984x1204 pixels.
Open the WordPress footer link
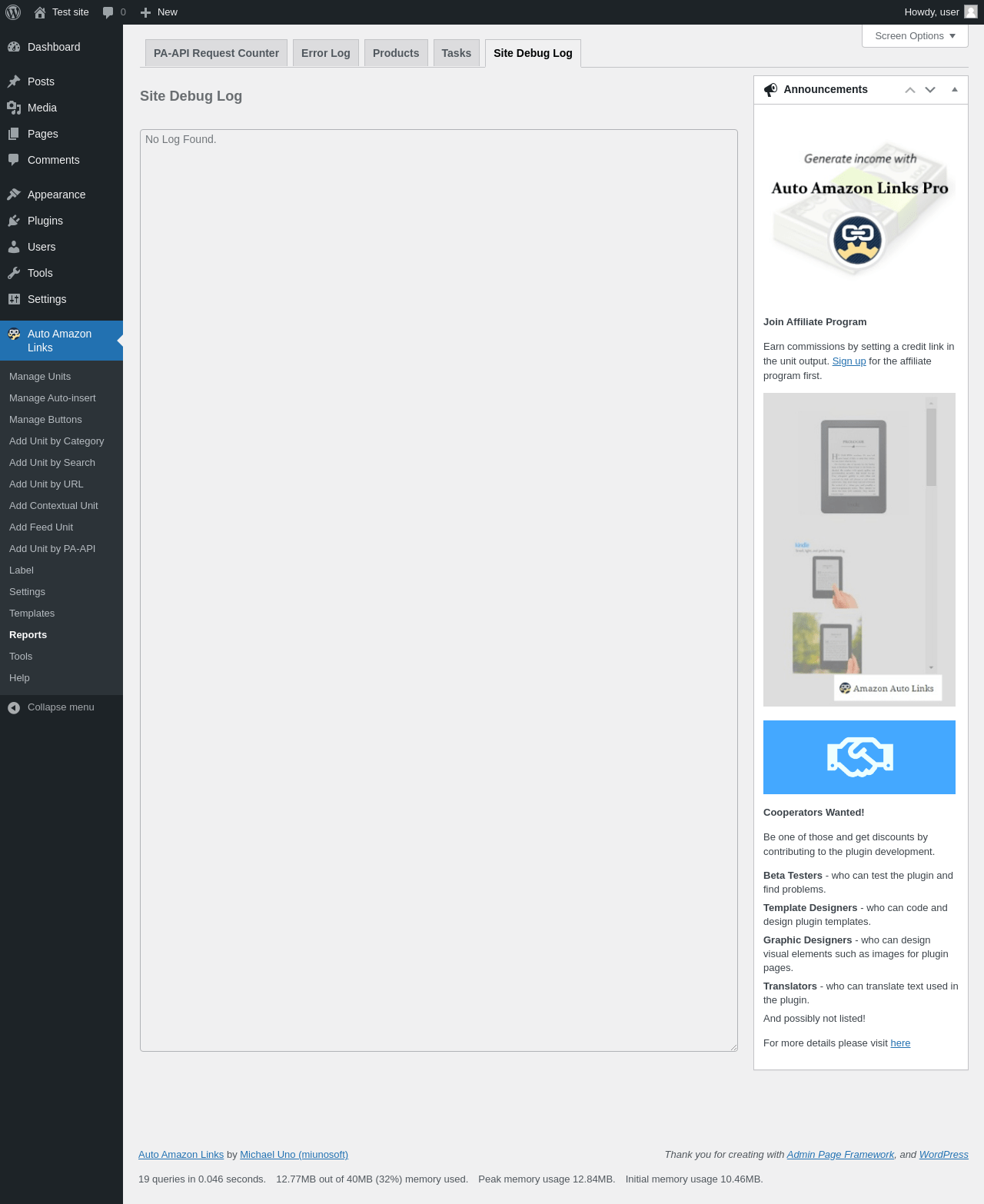pyautogui.click(x=943, y=1155)
